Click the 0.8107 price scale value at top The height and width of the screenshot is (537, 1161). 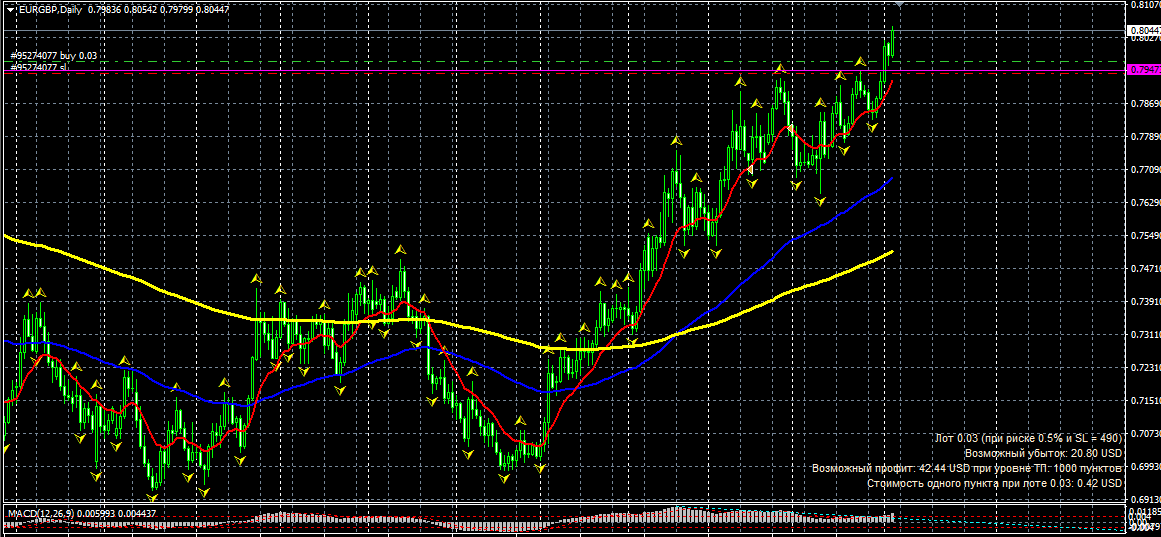coord(1144,4)
